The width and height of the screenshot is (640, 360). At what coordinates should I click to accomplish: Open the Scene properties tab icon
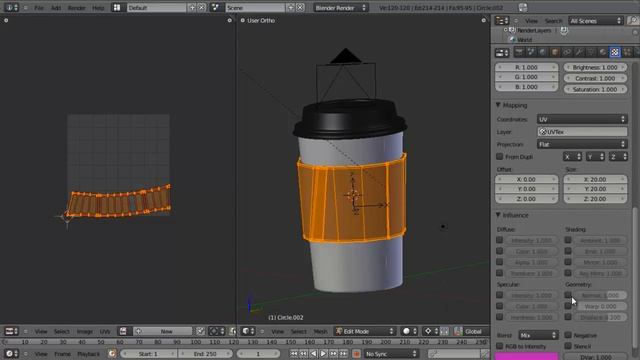[531, 52]
